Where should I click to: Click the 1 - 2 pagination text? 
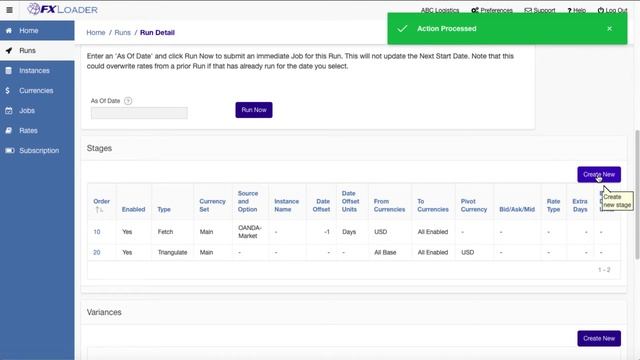[604, 270]
